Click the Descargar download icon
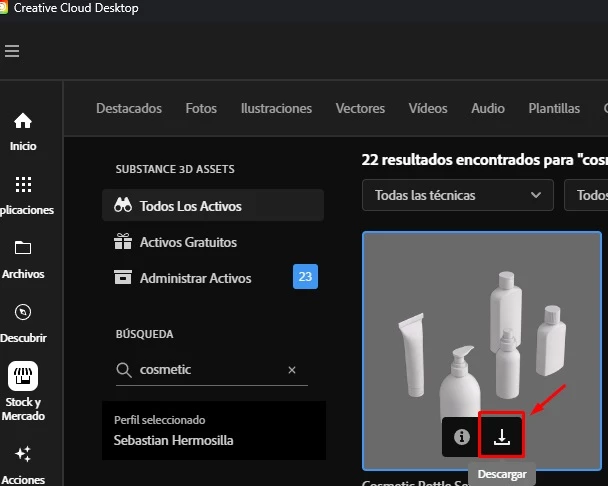The image size is (608, 486). click(502, 437)
